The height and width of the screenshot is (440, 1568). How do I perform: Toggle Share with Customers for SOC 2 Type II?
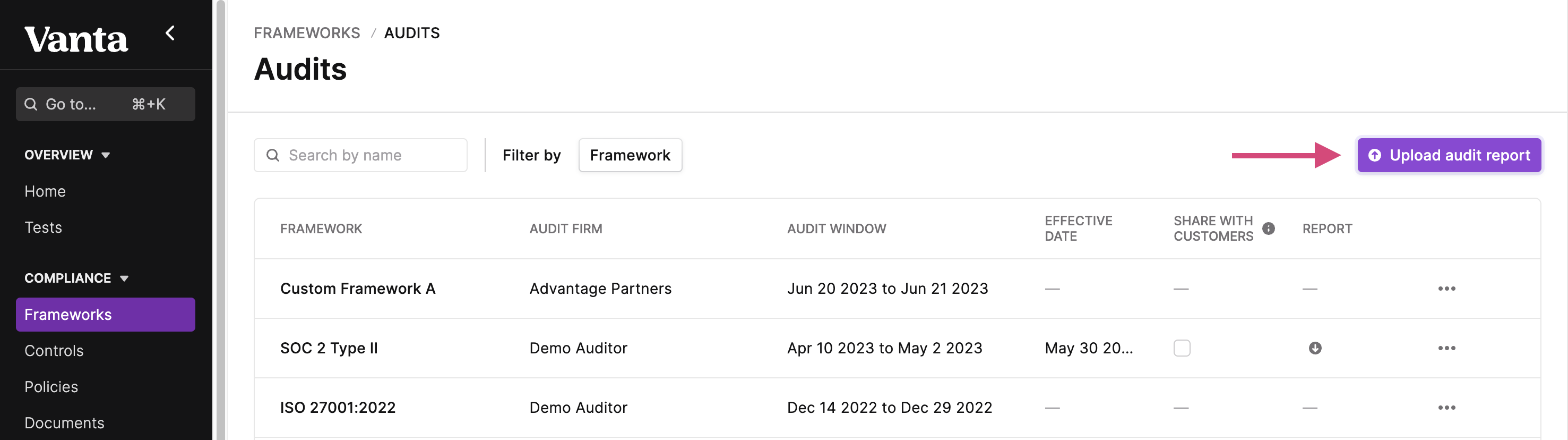[x=1182, y=348]
